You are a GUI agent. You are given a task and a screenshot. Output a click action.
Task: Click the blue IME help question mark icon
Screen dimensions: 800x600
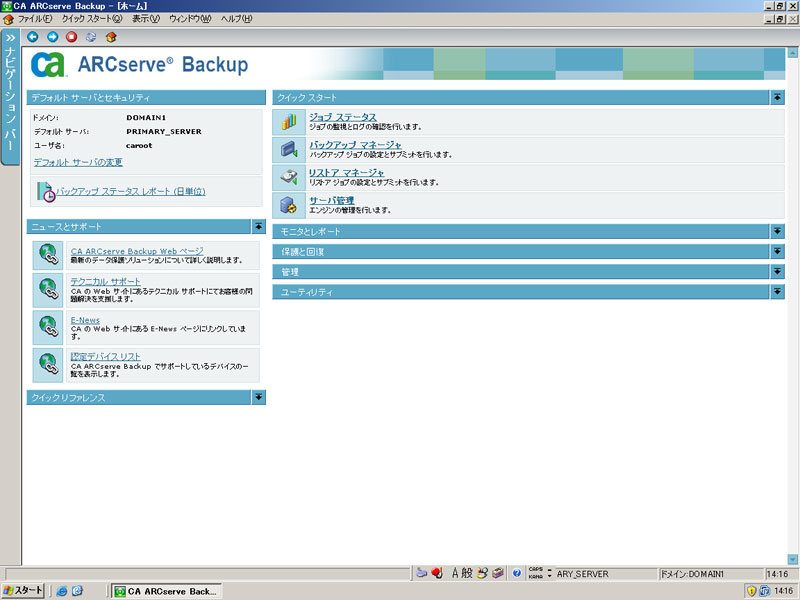(516, 573)
